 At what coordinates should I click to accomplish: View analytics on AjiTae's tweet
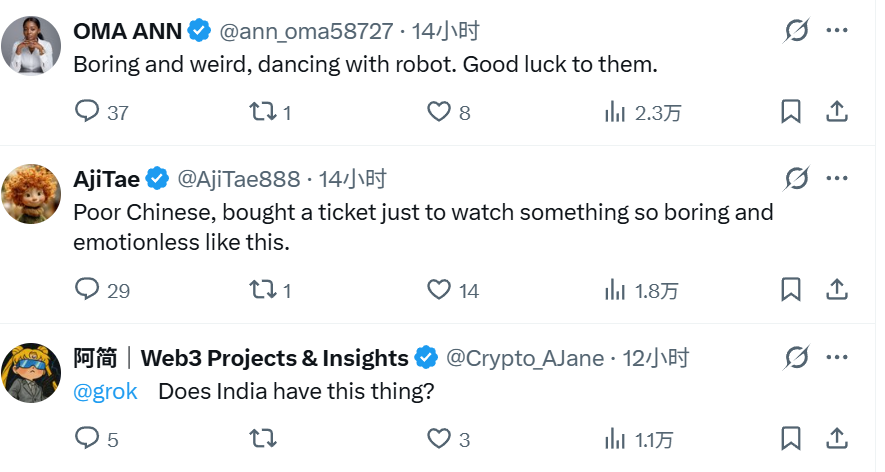pyautogui.click(x=615, y=290)
